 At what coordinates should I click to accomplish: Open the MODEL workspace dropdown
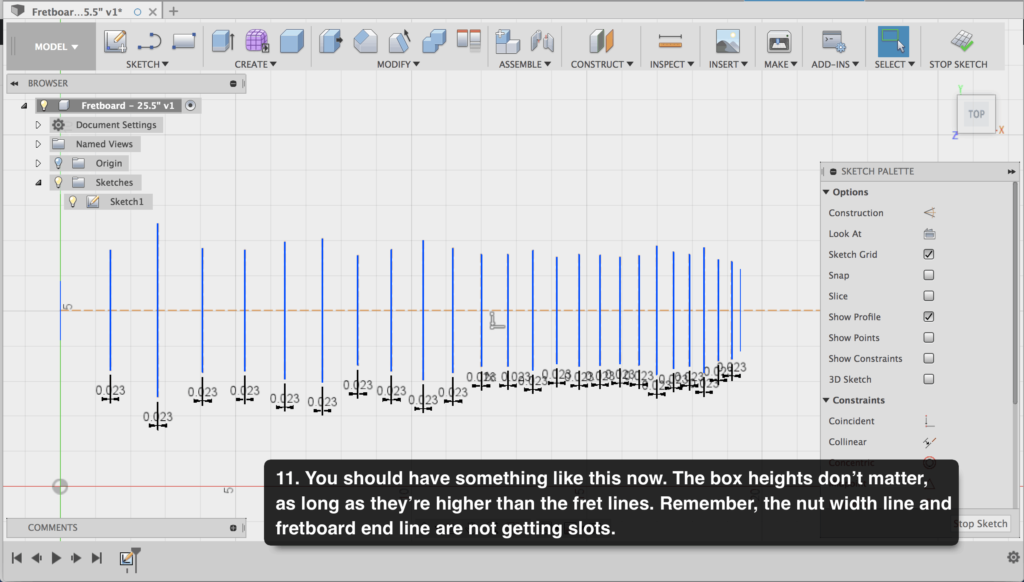(57, 46)
